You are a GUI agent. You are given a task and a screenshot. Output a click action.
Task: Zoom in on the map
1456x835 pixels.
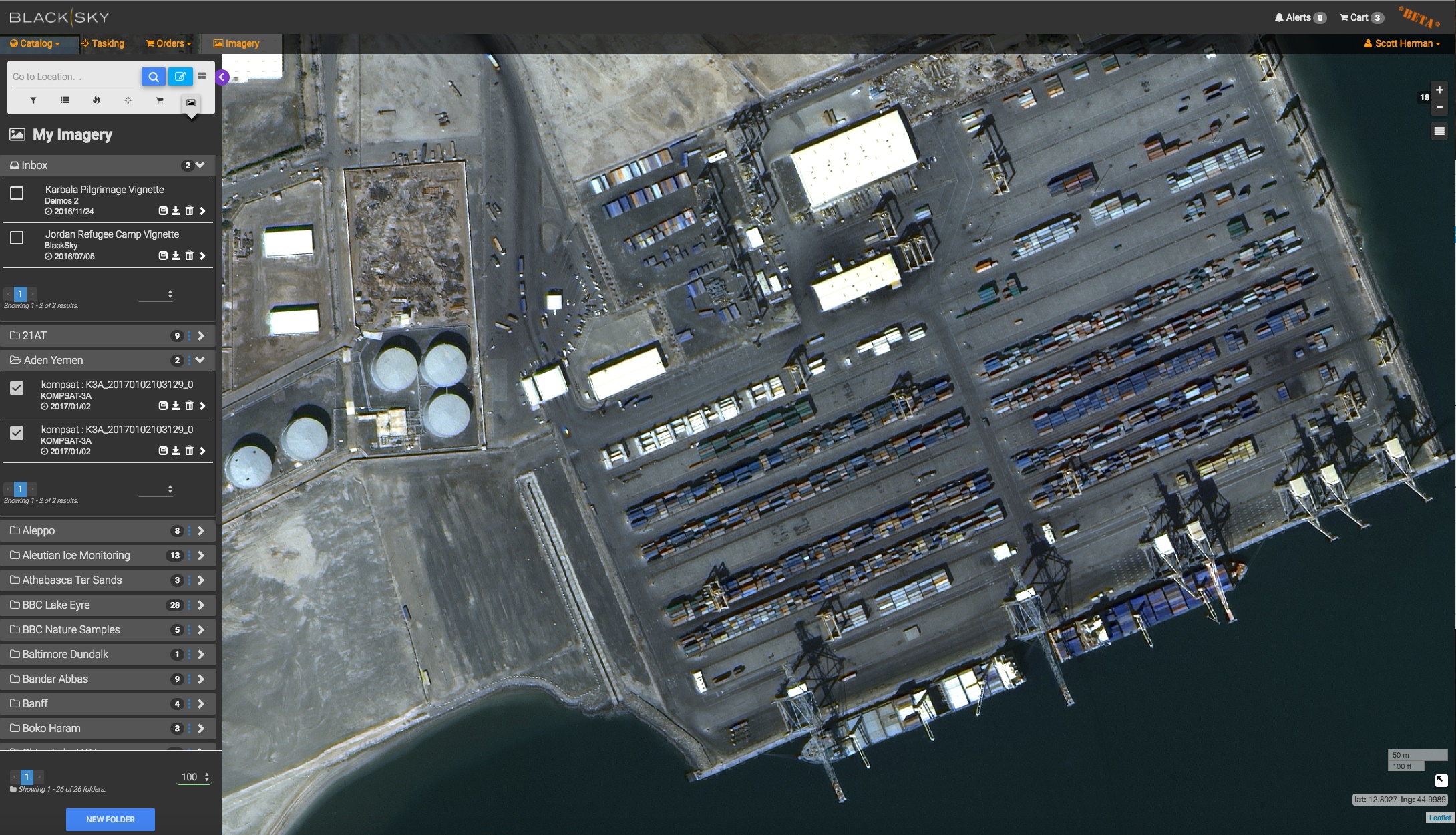coord(1439,90)
